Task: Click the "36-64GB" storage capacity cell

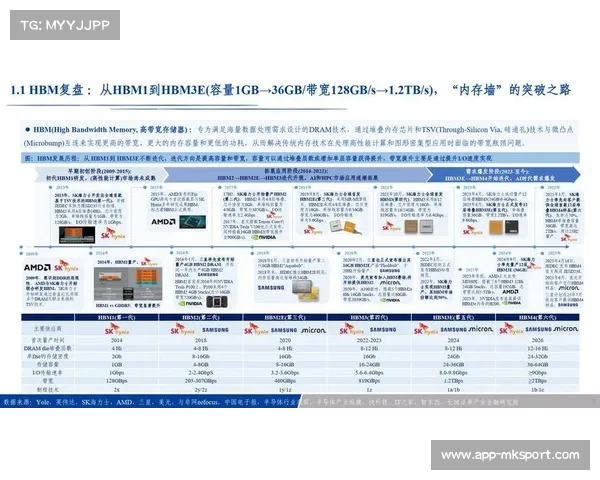Action: [x=537, y=364]
